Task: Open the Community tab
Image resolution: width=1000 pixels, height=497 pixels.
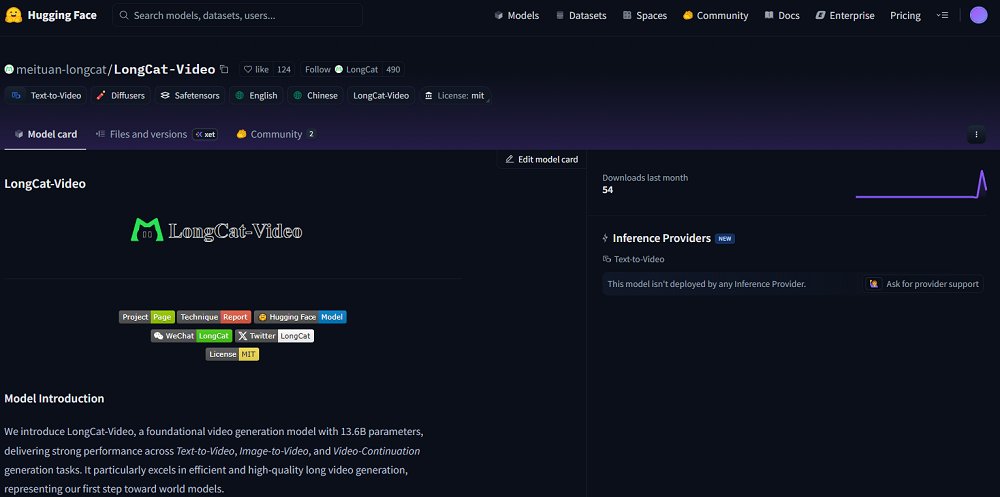Action: (275, 134)
